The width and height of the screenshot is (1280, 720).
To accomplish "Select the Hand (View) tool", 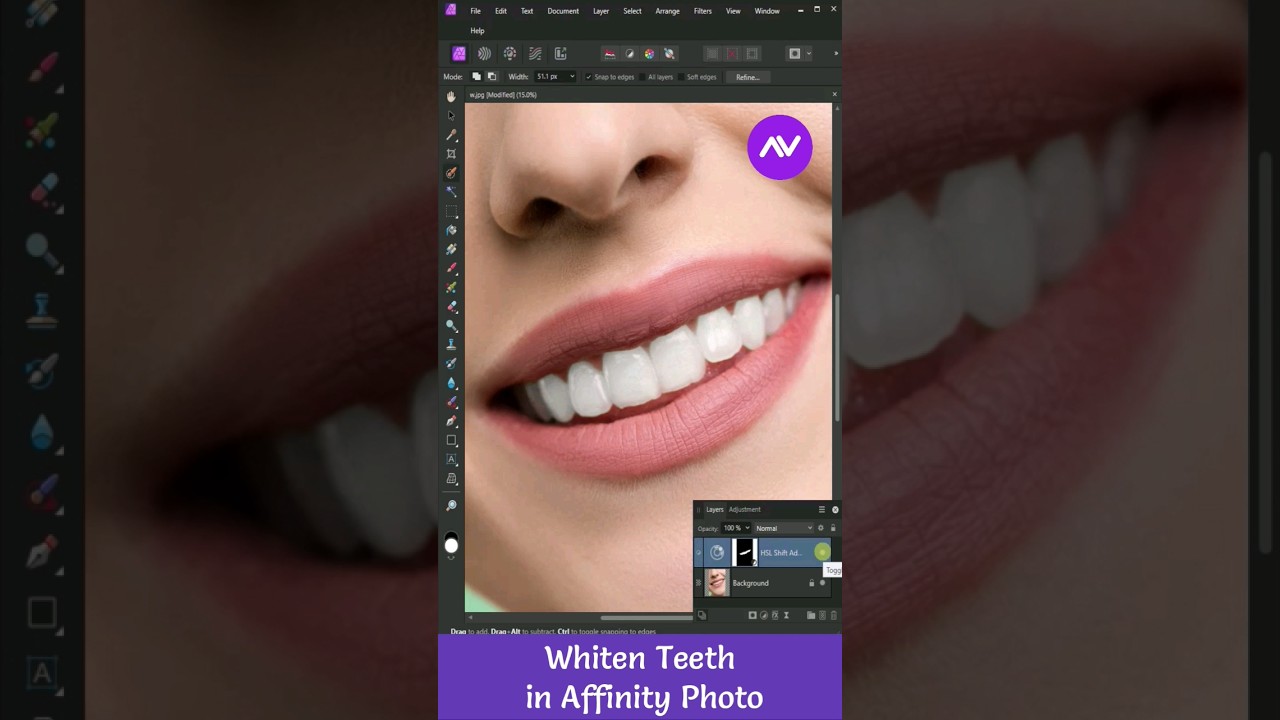I will 451,96.
